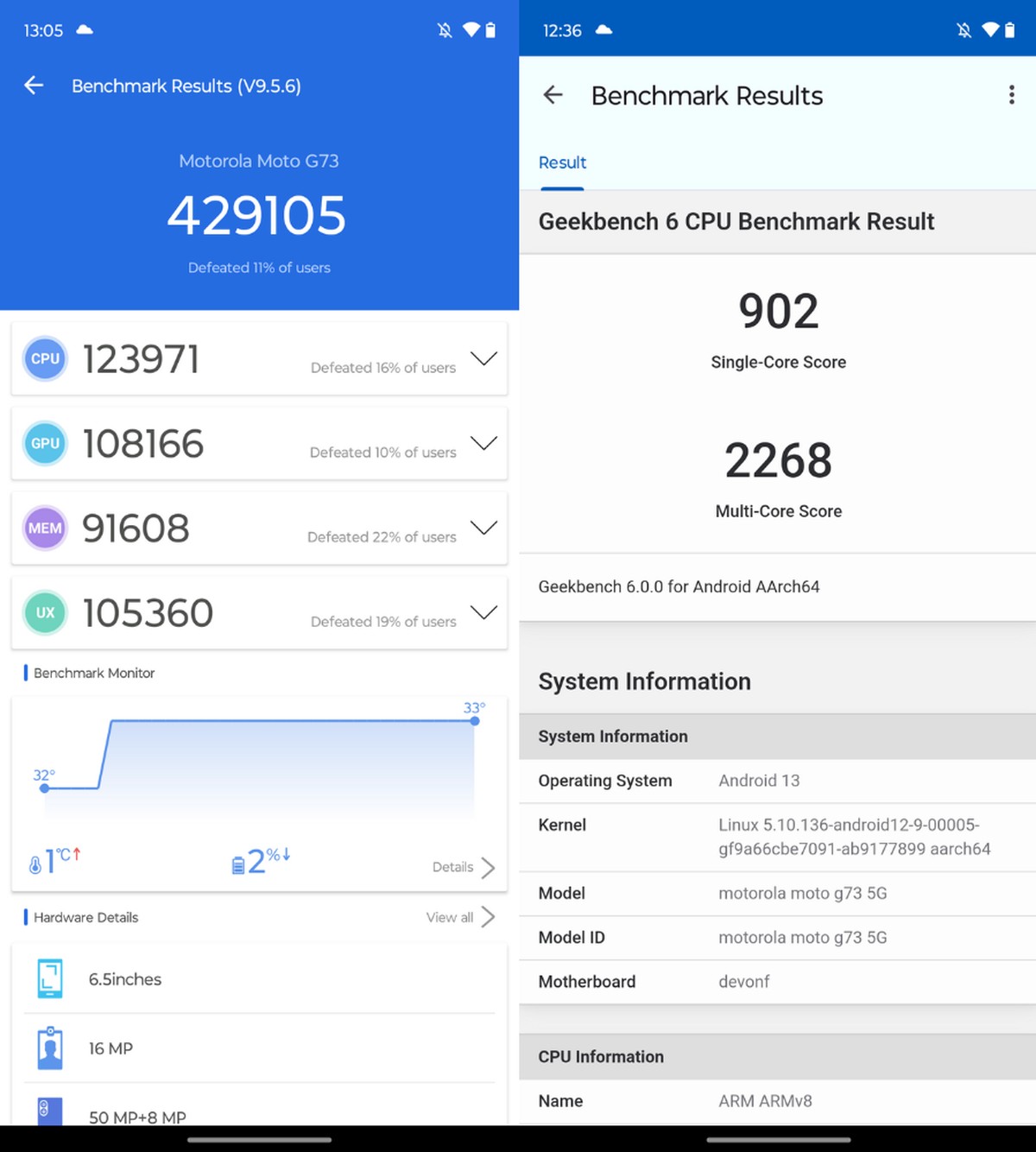Switch to the Result tab
Image resolution: width=1036 pixels, height=1152 pixels.
(562, 163)
